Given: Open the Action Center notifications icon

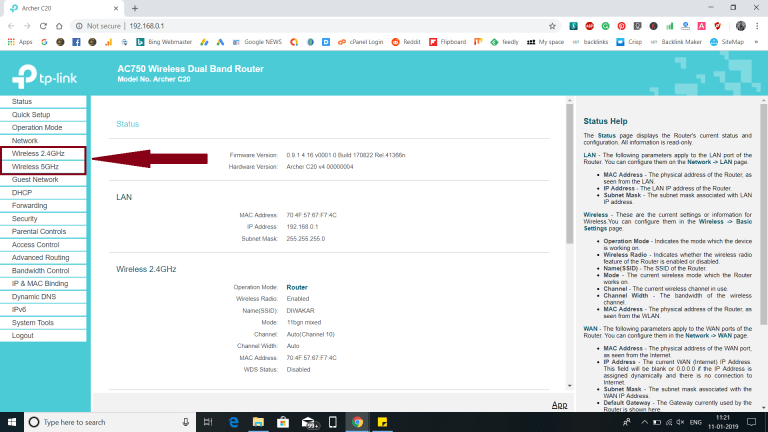Looking at the screenshot, I should pos(754,422).
